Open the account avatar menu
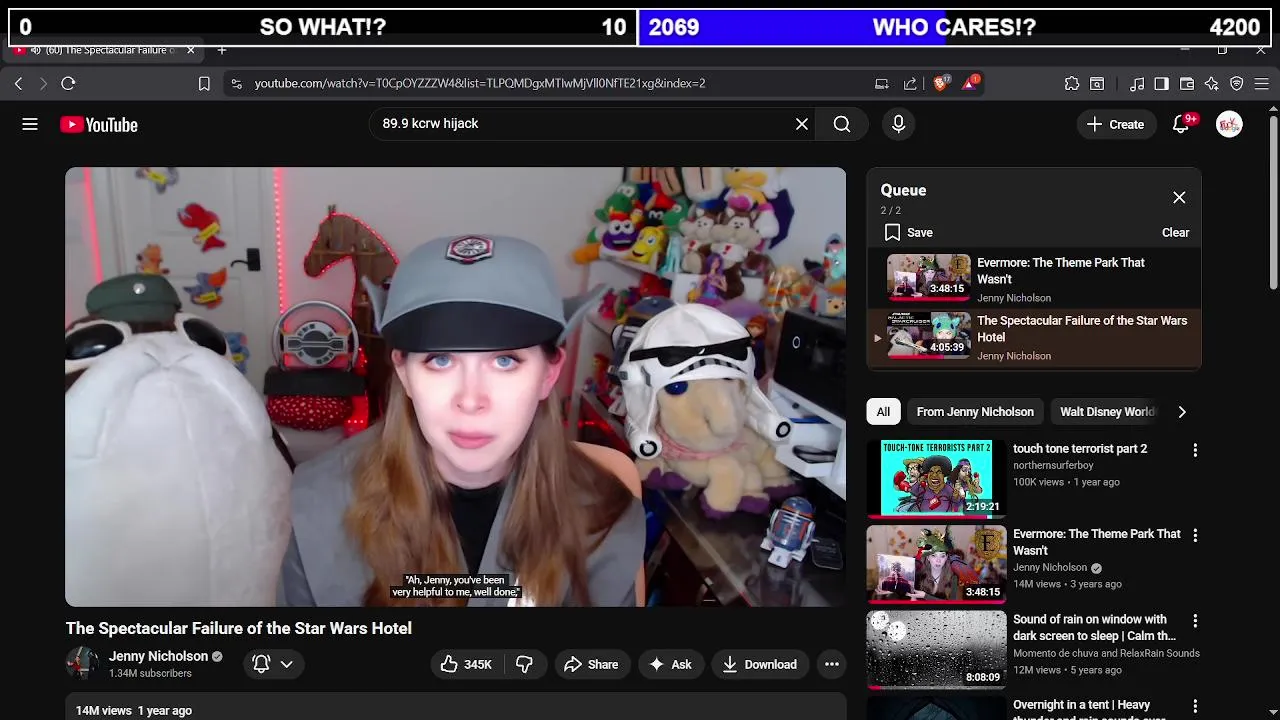 tap(1229, 124)
